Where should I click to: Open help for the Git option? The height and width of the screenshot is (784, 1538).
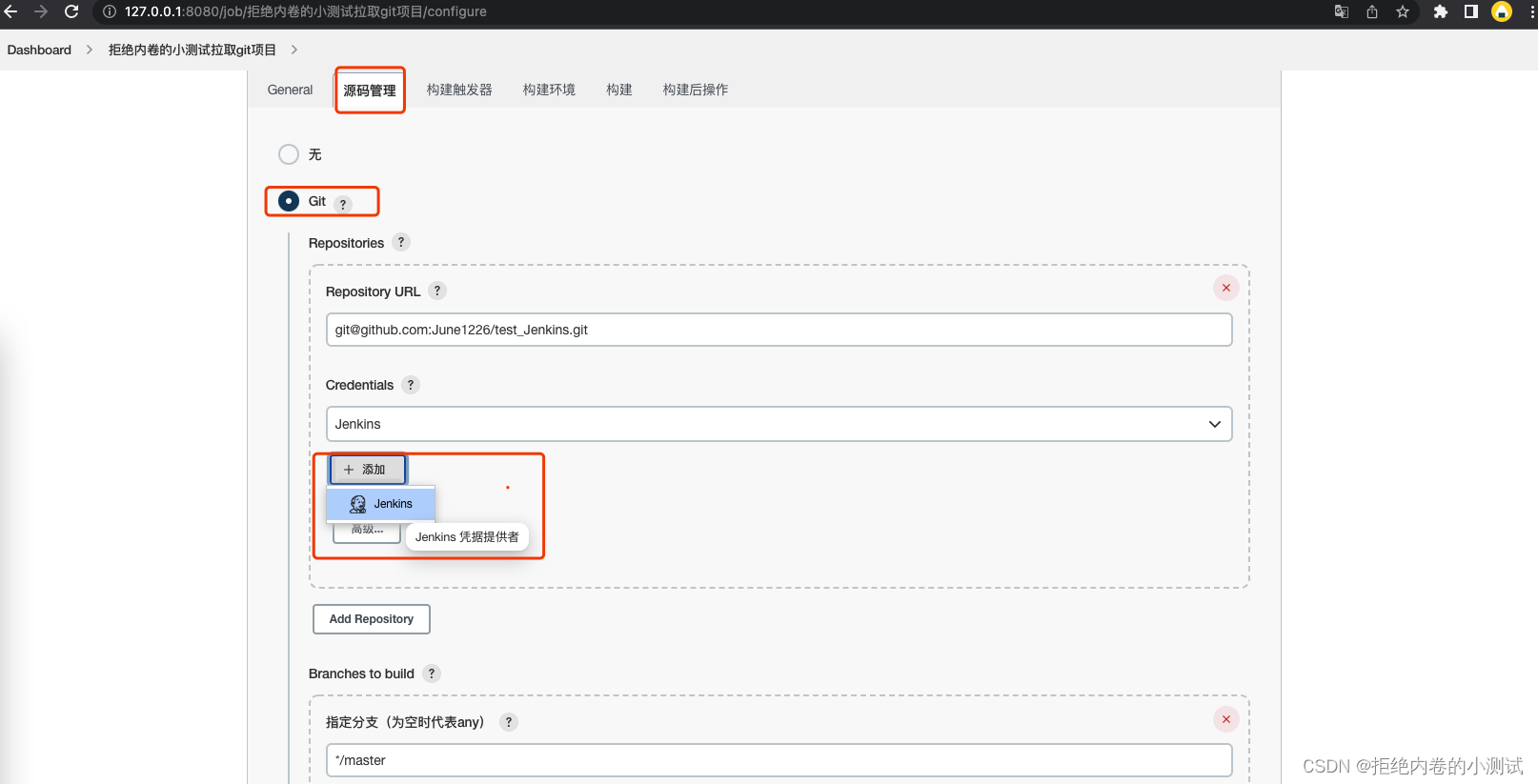(343, 204)
